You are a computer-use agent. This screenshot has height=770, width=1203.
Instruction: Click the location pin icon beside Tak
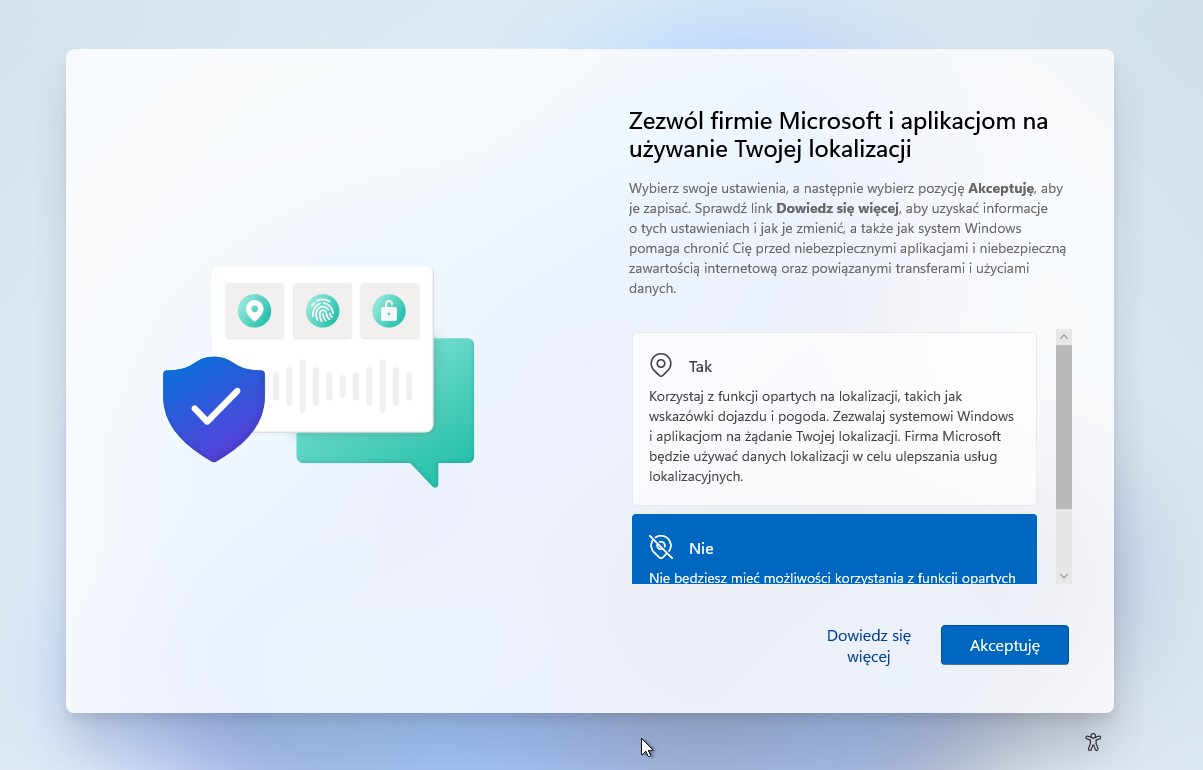[x=660, y=365]
